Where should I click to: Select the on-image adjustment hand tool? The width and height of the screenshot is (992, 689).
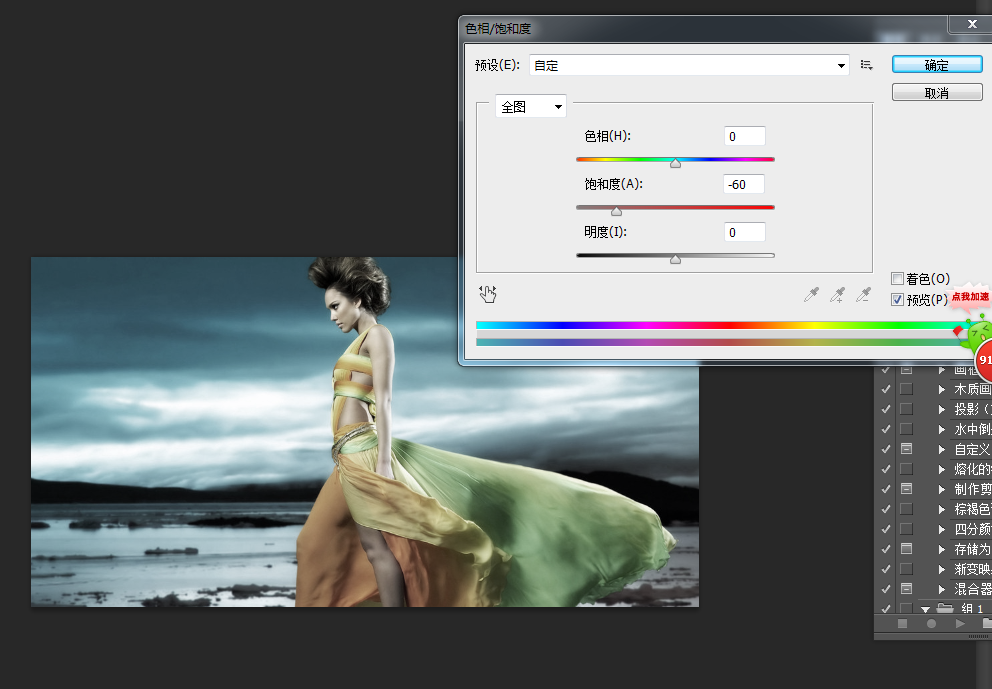click(488, 294)
